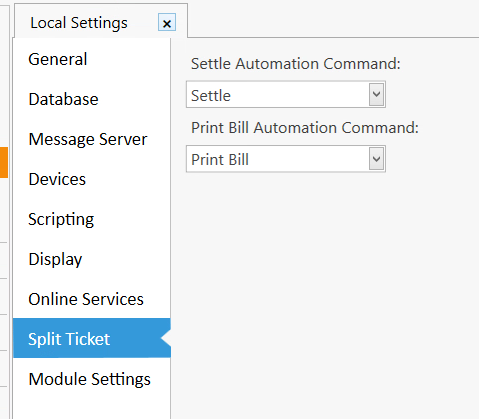This screenshot has width=479, height=419.
Task: Click the Print Bill Automation Command label
Action: click(x=305, y=128)
